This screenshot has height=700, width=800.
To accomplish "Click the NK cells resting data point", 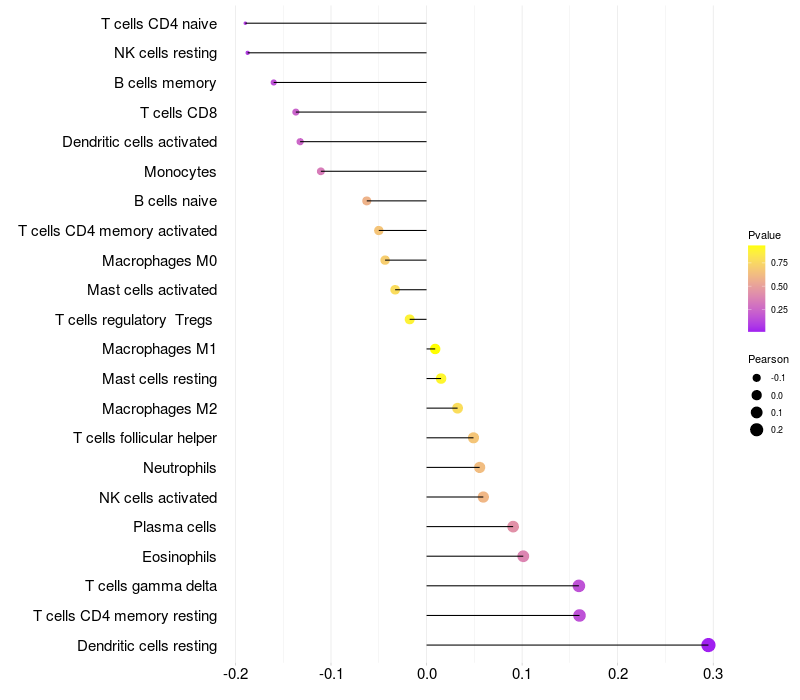I will click(x=247, y=53).
